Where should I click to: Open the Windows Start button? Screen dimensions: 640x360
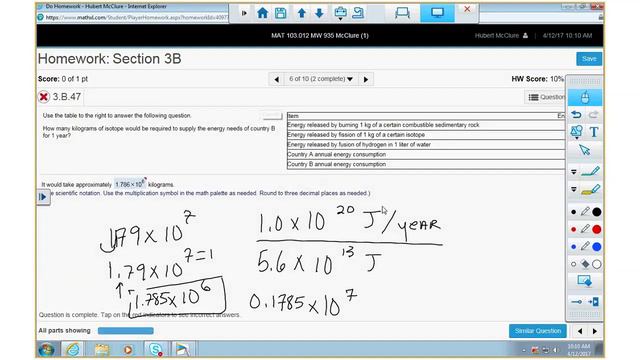coord(46,350)
